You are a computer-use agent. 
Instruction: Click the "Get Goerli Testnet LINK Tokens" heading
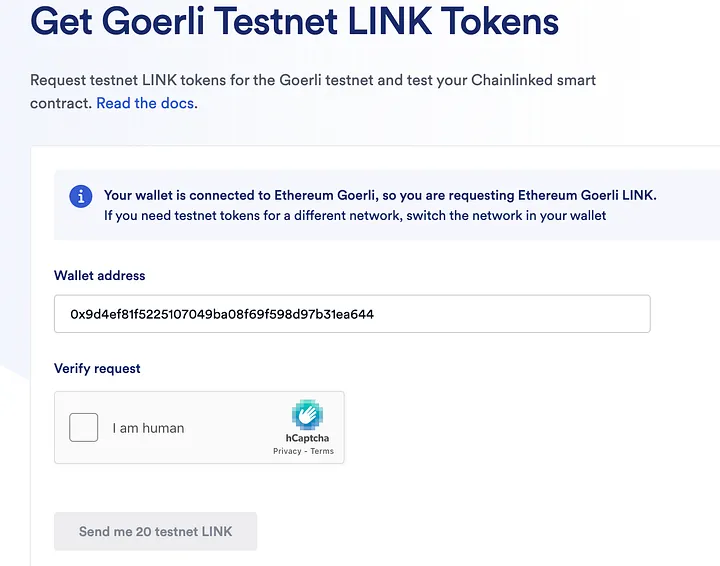click(294, 21)
